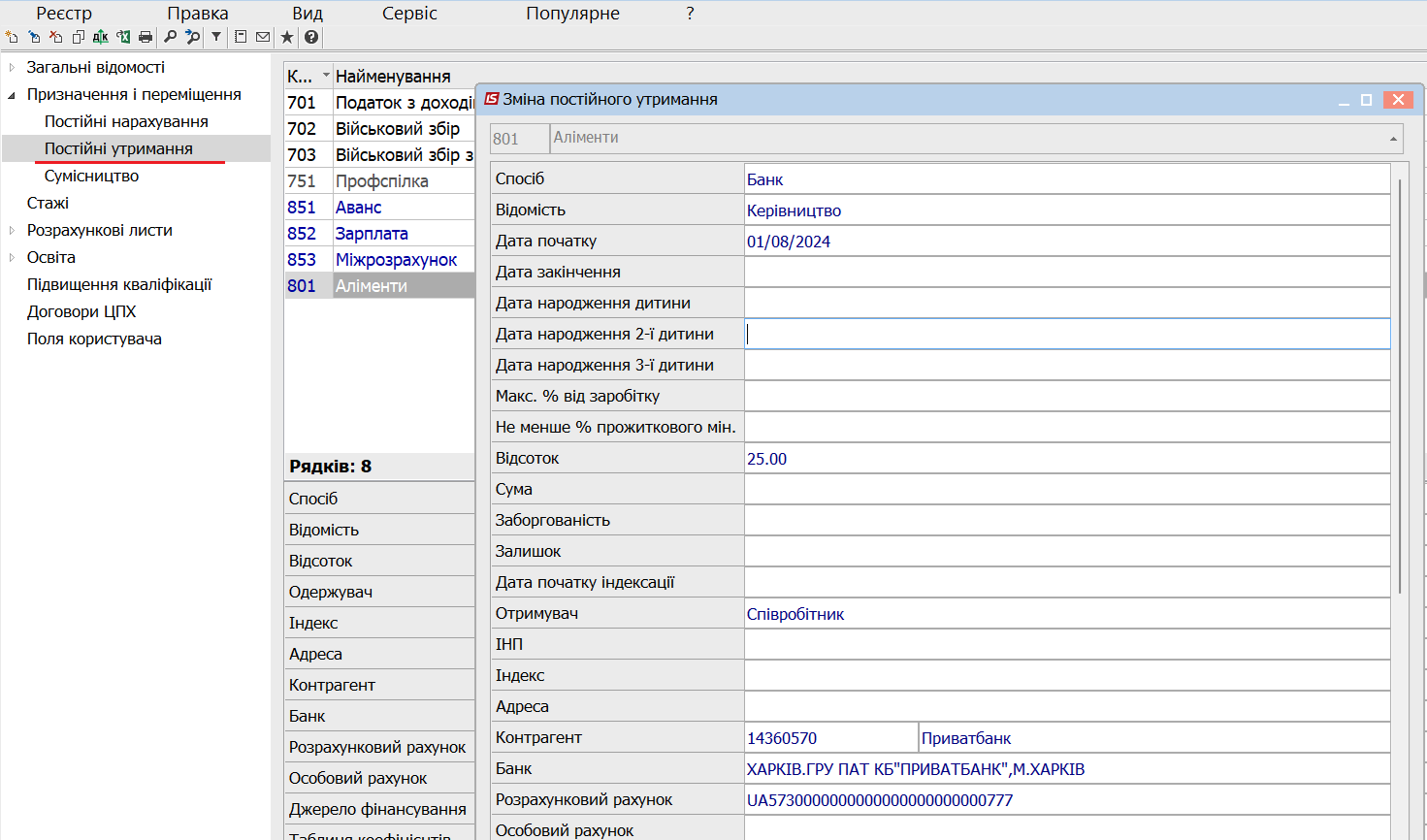1427x840 pixels.
Task: Click the Дата народження 3-ї дитини field
Action: click(1067, 365)
